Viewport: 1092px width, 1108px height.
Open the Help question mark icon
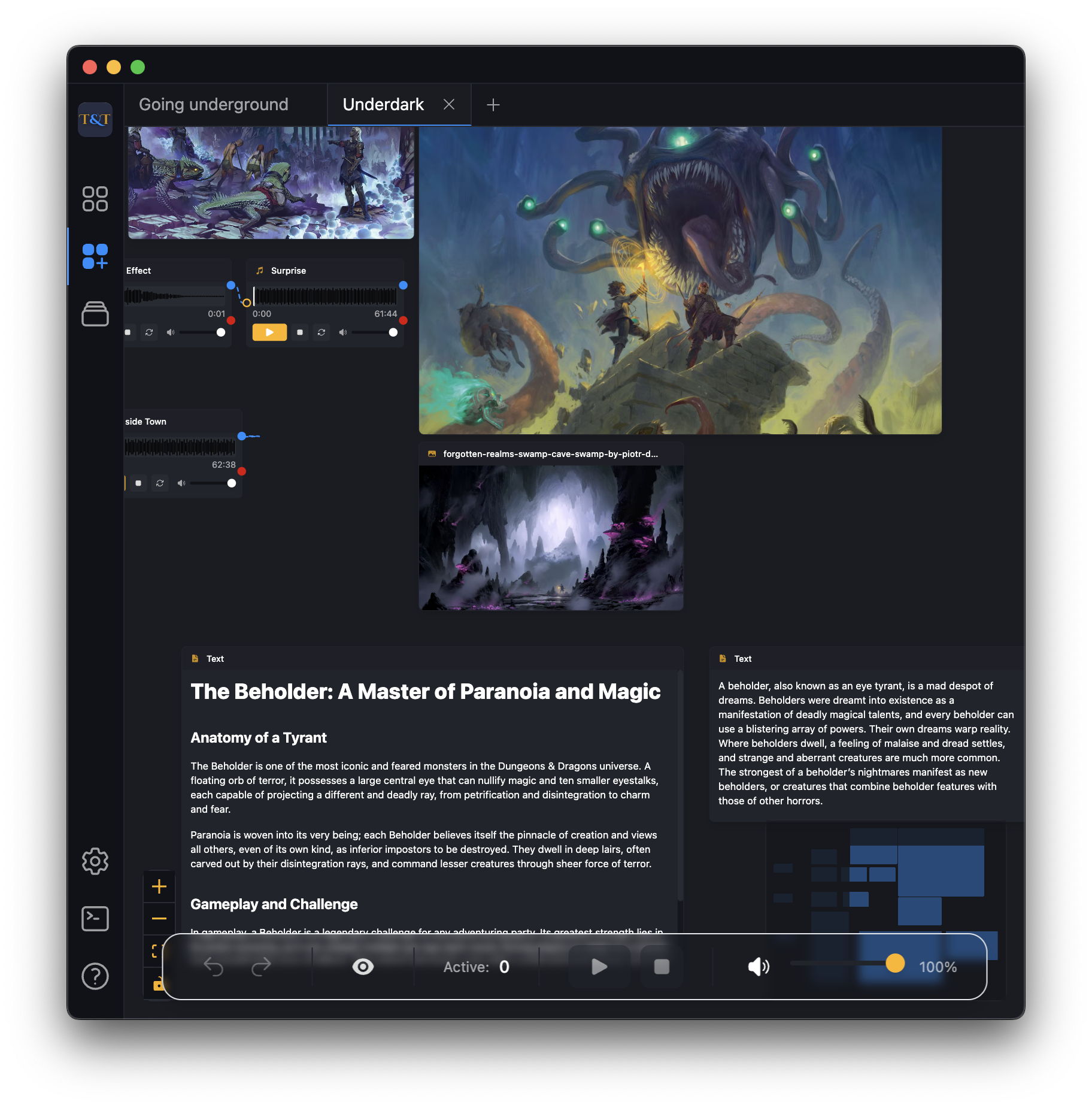(95, 976)
